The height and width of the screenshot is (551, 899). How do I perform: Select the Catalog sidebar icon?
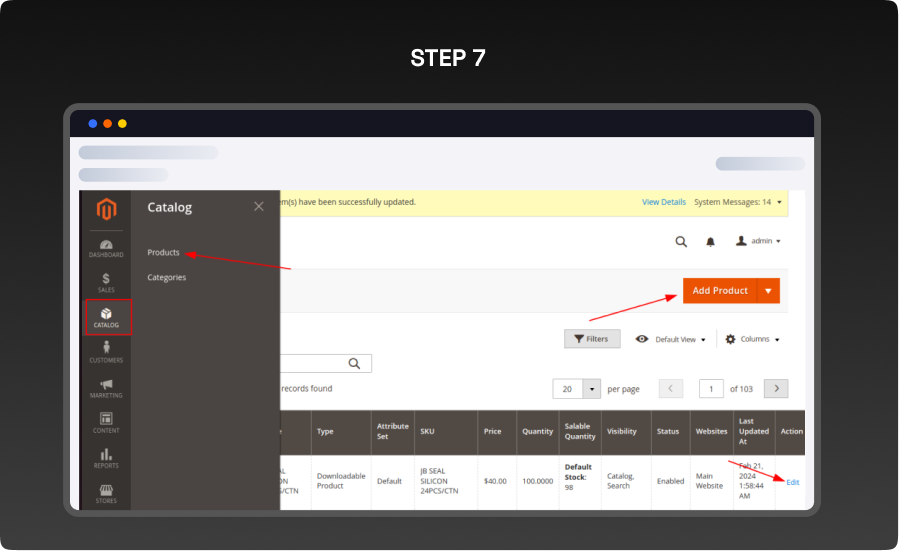[x=106, y=318]
